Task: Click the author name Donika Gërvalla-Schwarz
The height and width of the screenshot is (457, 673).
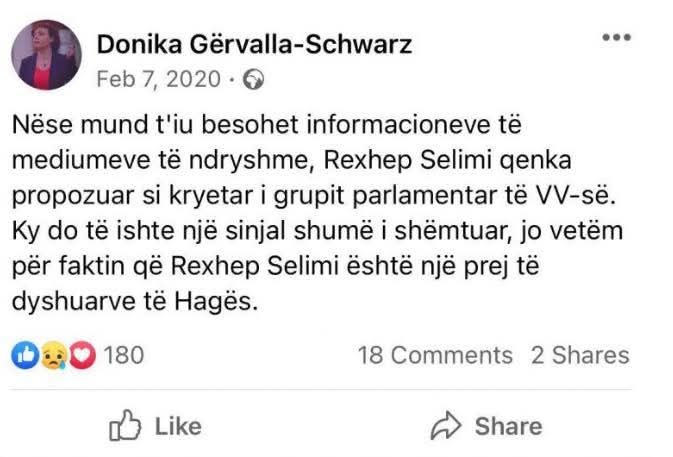Action: point(254,44)
